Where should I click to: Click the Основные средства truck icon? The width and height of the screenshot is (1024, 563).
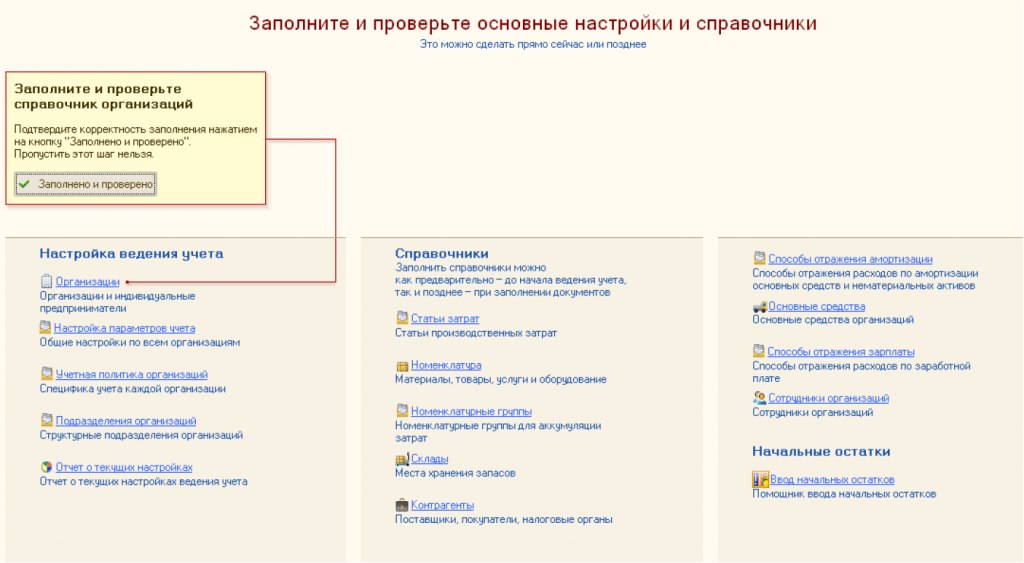pos(760,306)
